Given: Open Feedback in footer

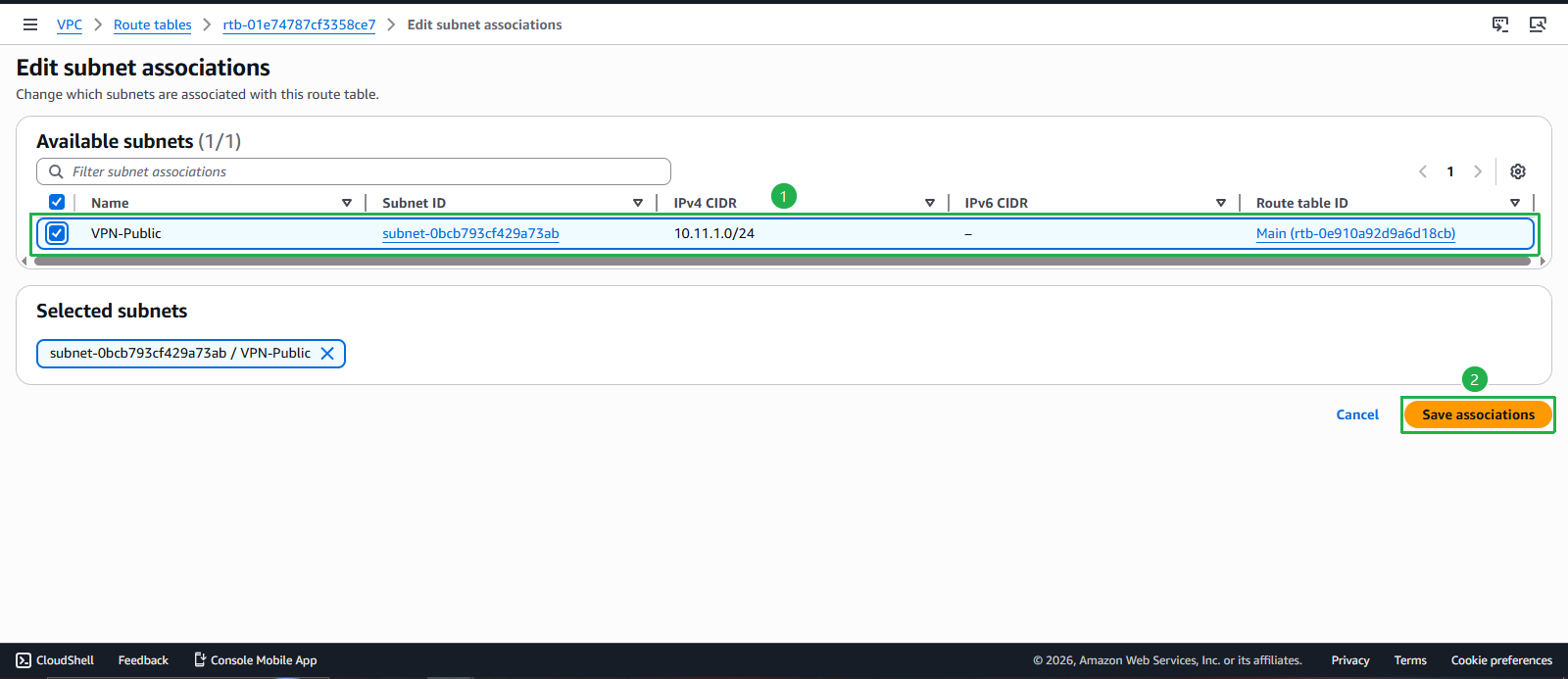Looking at the screenshot, I should pos(143,660).
